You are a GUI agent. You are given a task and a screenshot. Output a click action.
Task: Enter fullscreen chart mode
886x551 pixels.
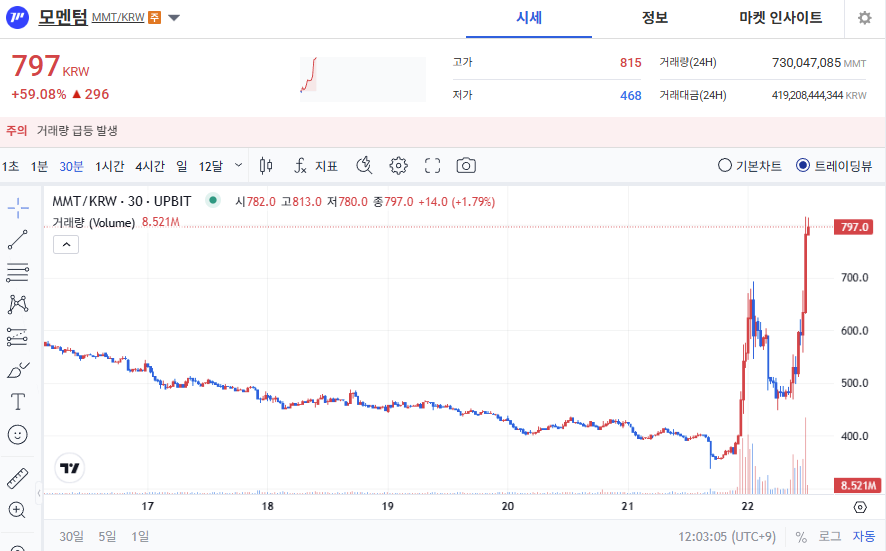click(433, 166)
